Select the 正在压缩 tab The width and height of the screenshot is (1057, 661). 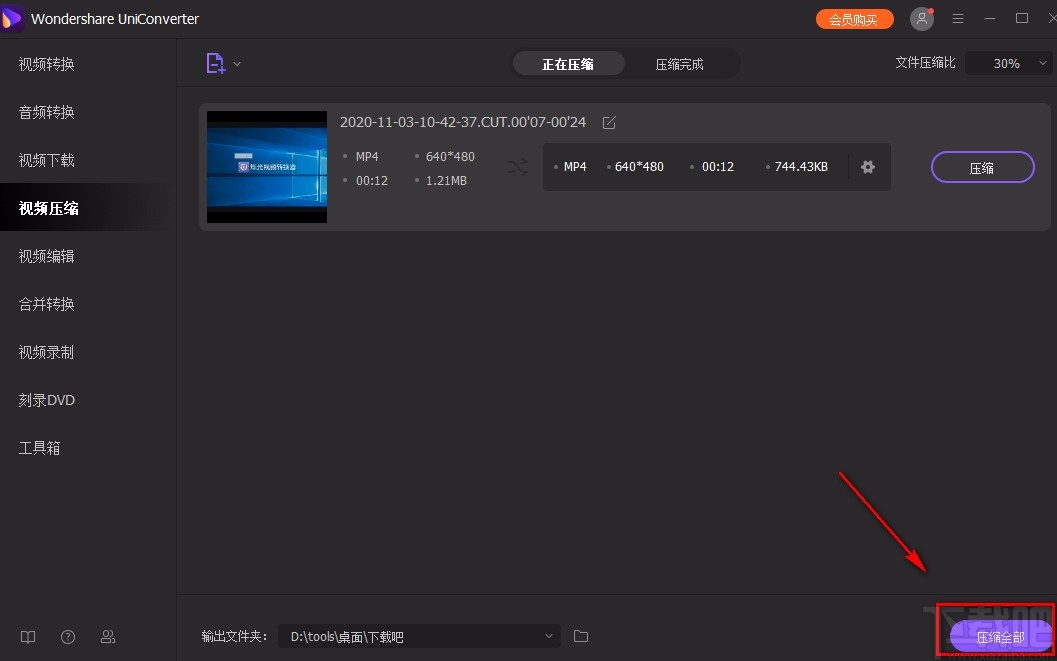click(568, 63)
